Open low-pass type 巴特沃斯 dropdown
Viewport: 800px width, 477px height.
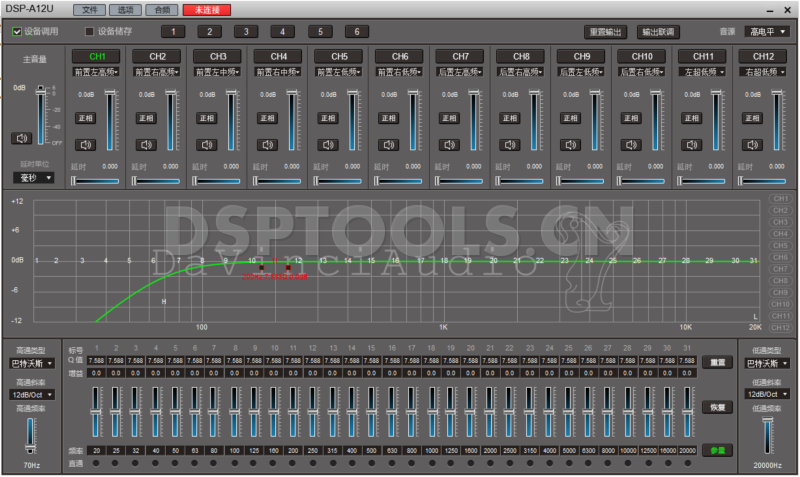click(767, 364)
